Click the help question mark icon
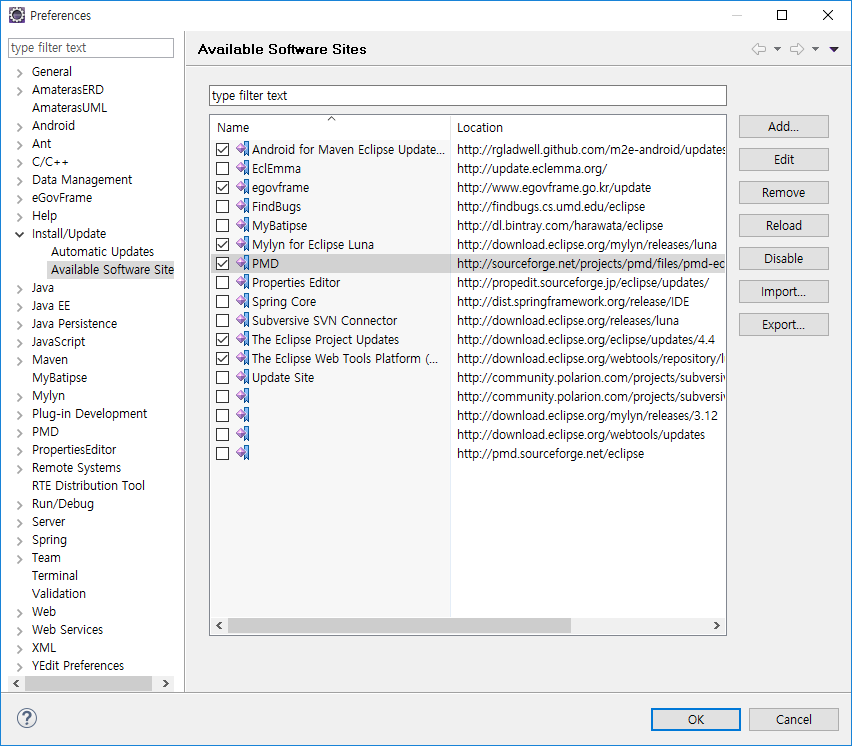Viewport: 852px width, 746px height. click(x=27, y=718)
